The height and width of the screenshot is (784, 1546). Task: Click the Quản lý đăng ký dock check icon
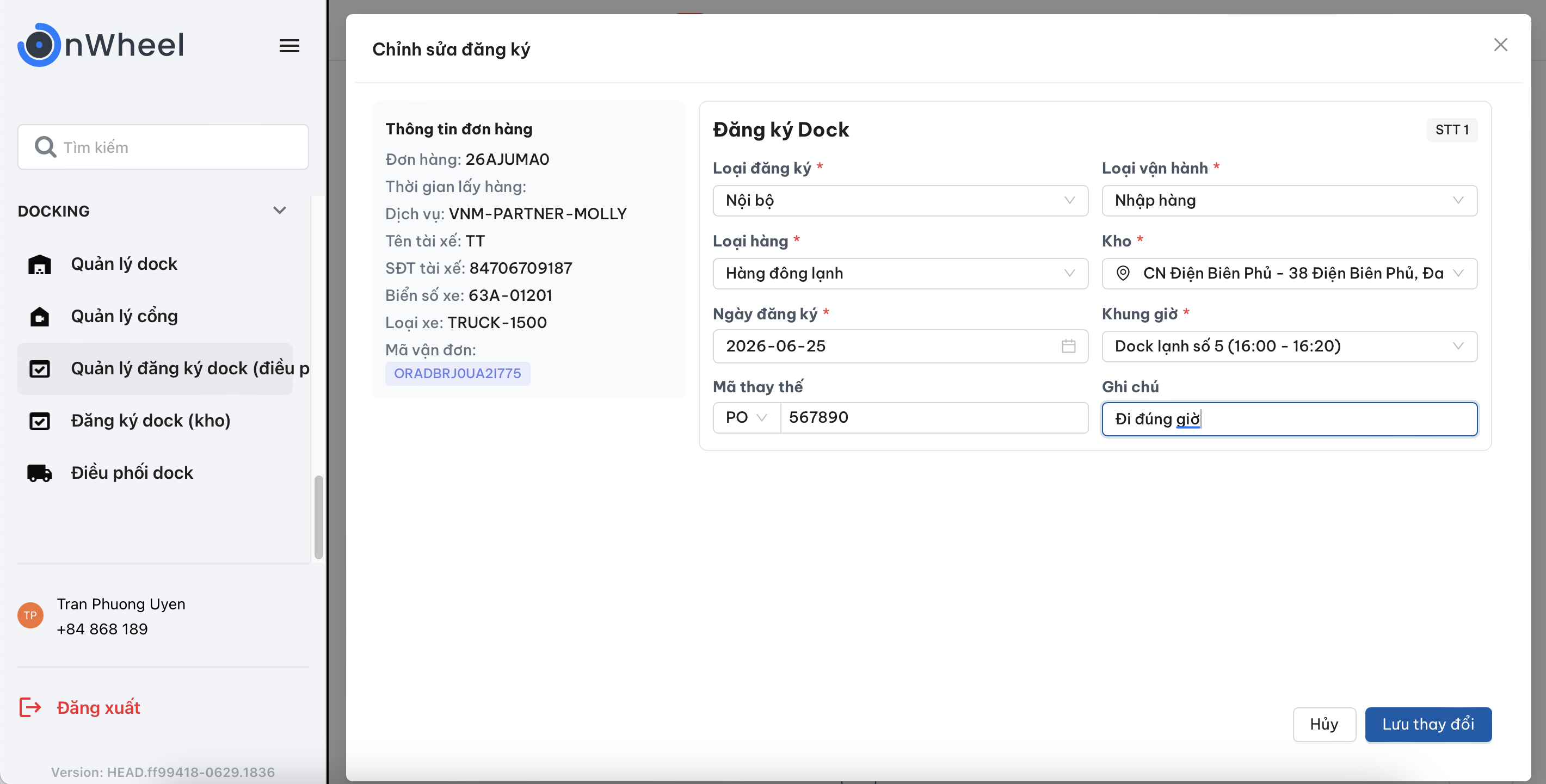(40, 368)
